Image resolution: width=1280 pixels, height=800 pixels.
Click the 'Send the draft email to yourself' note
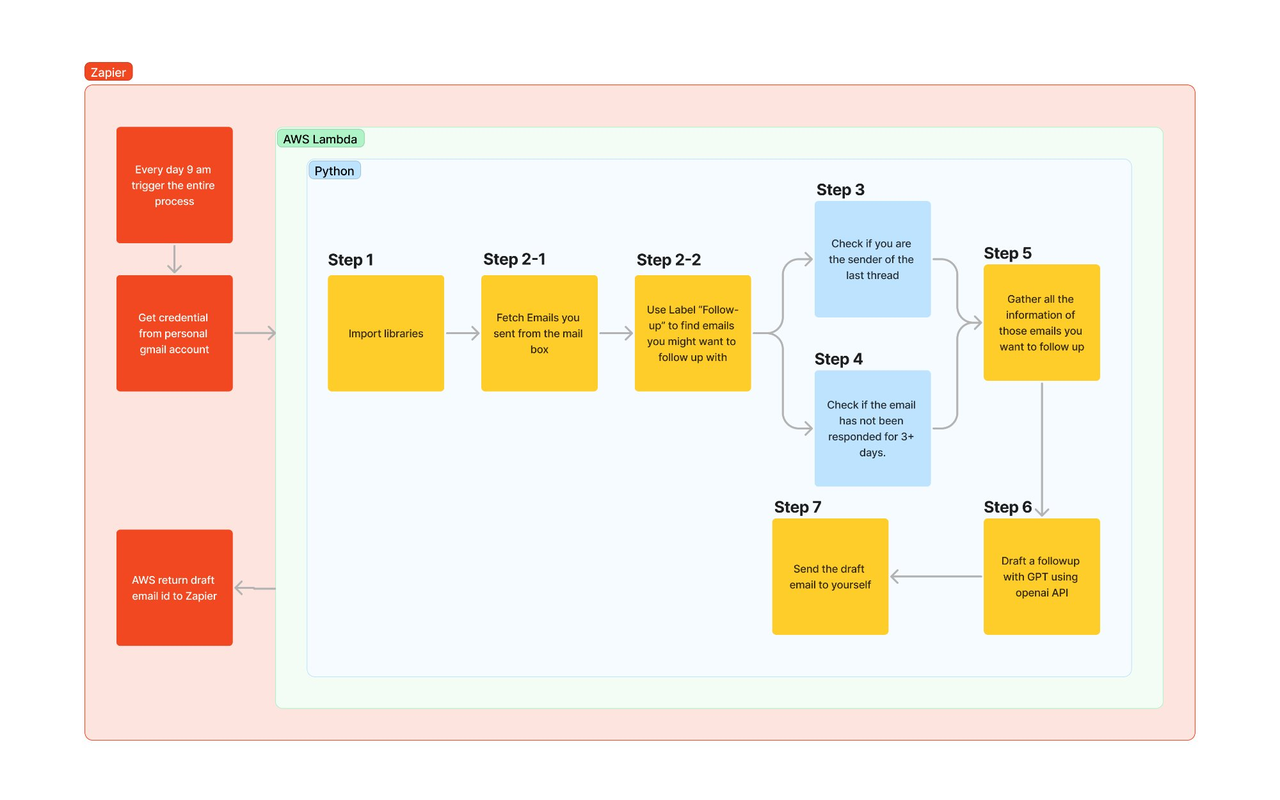pos(830,576)
